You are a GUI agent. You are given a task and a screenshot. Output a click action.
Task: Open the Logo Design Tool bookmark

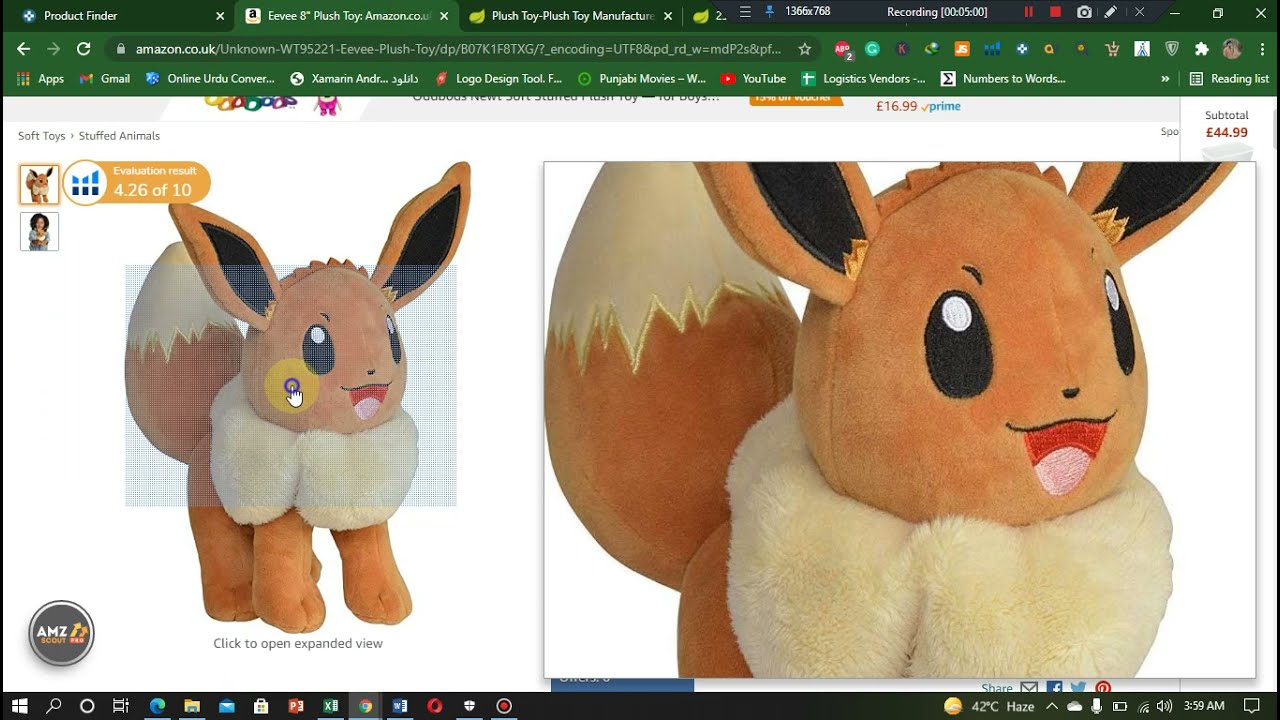tap(499, 79)
